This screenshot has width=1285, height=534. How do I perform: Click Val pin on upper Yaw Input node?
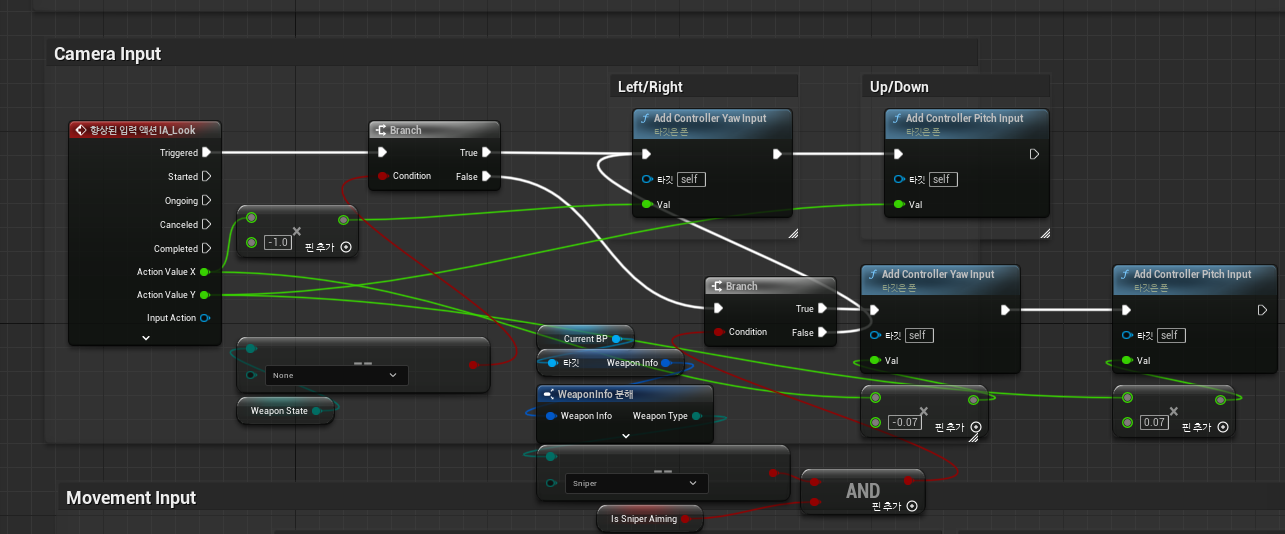point(646,204)
